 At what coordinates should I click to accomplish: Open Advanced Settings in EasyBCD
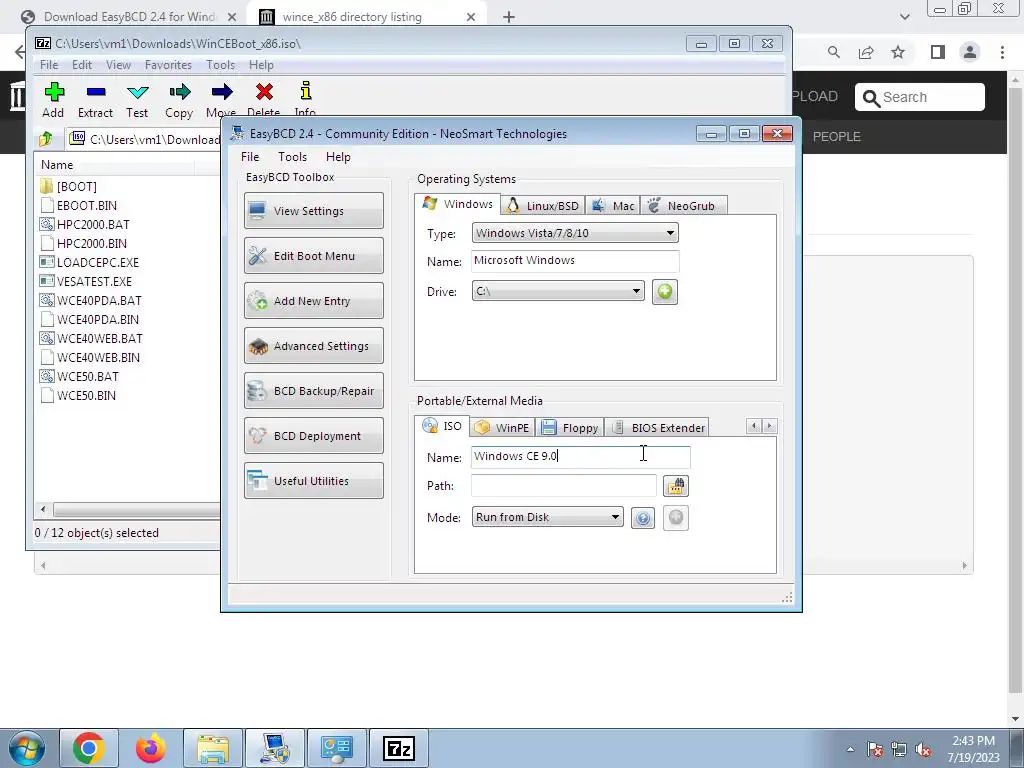click(x=313, y=345)
